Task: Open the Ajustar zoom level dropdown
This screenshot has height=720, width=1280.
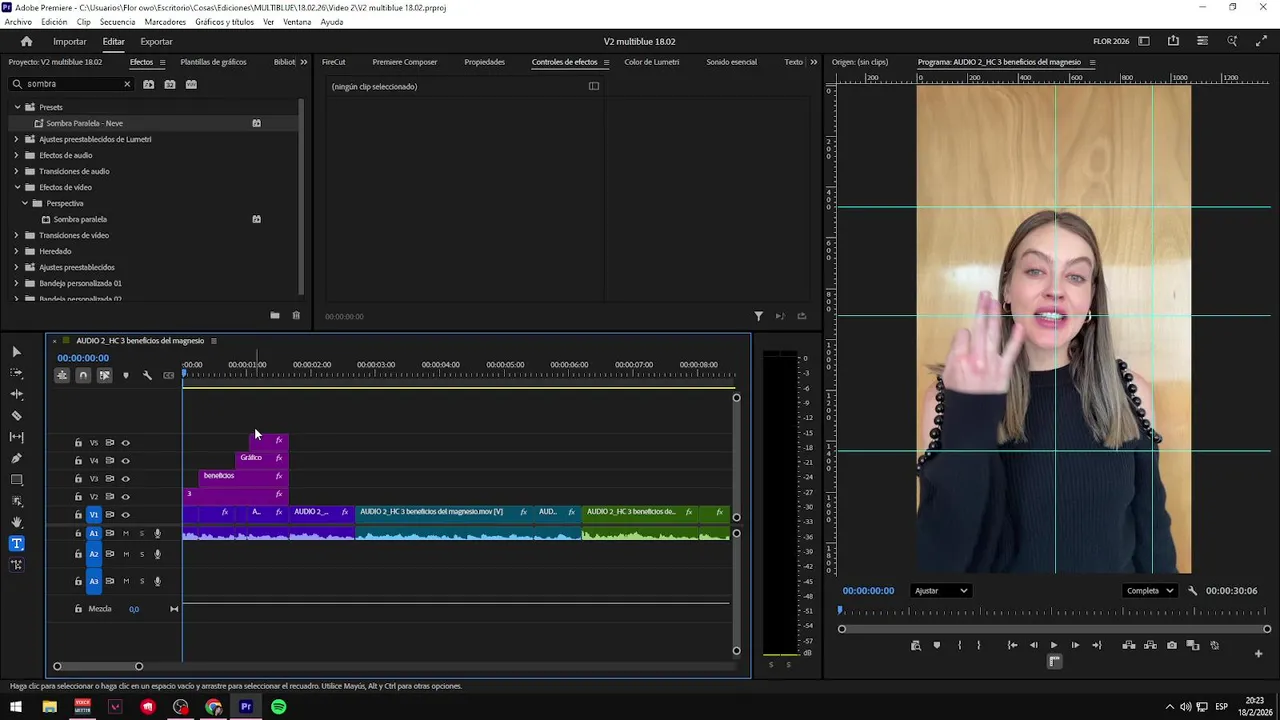Action: (941, 591)
